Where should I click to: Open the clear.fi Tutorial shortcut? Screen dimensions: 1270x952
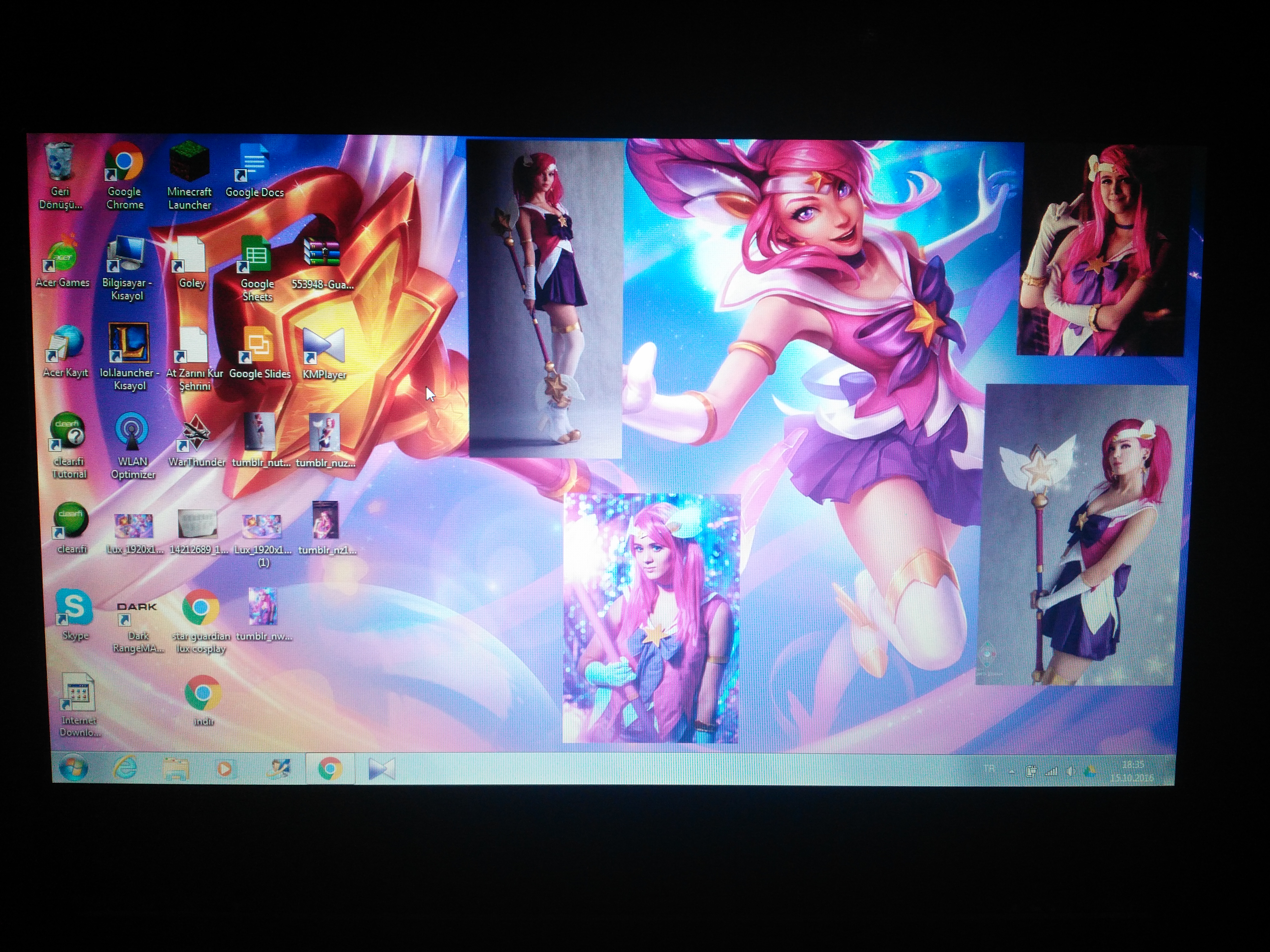tap(69, 445)
